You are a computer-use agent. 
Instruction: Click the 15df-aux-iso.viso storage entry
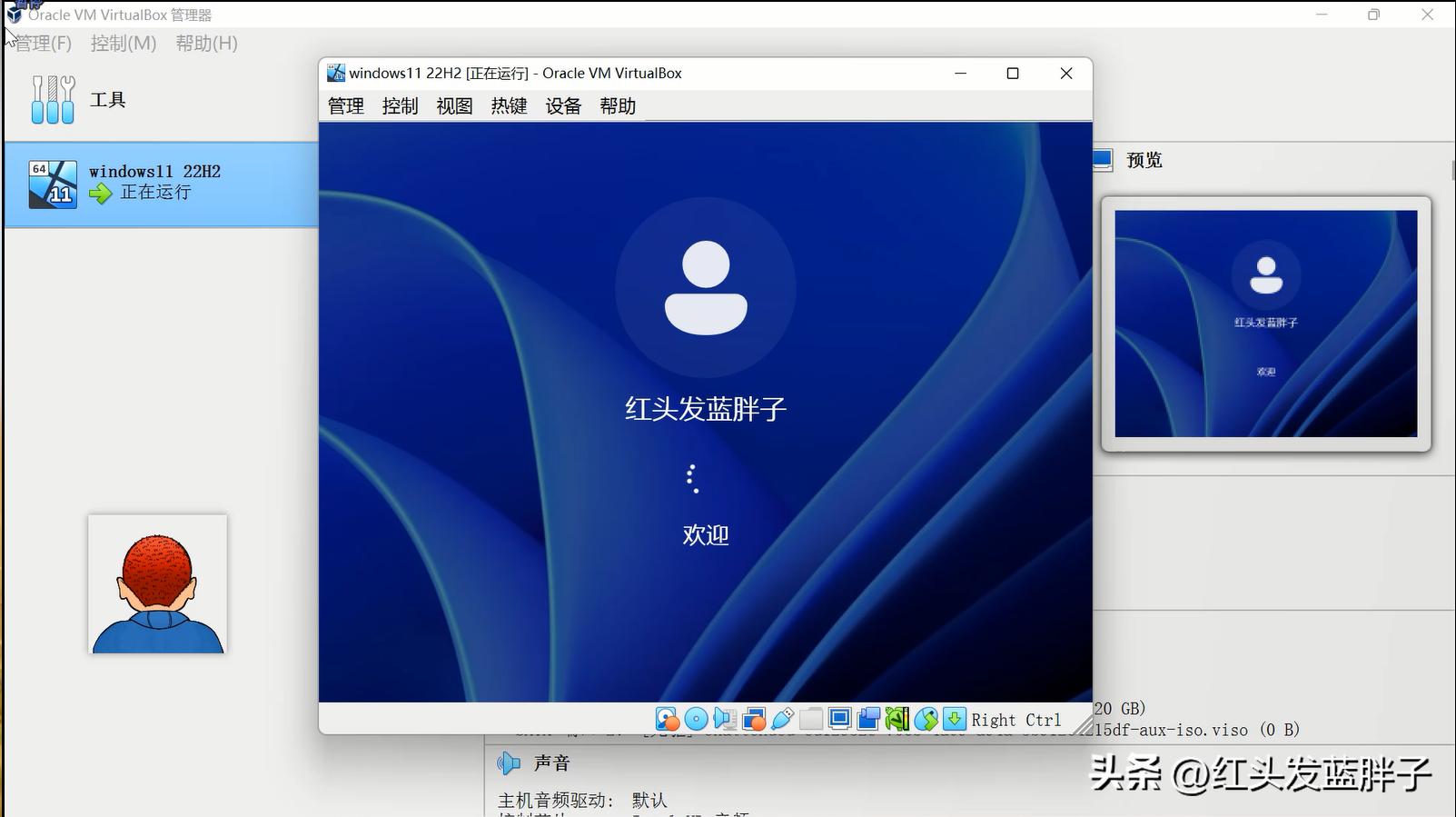pos(1197,730)
